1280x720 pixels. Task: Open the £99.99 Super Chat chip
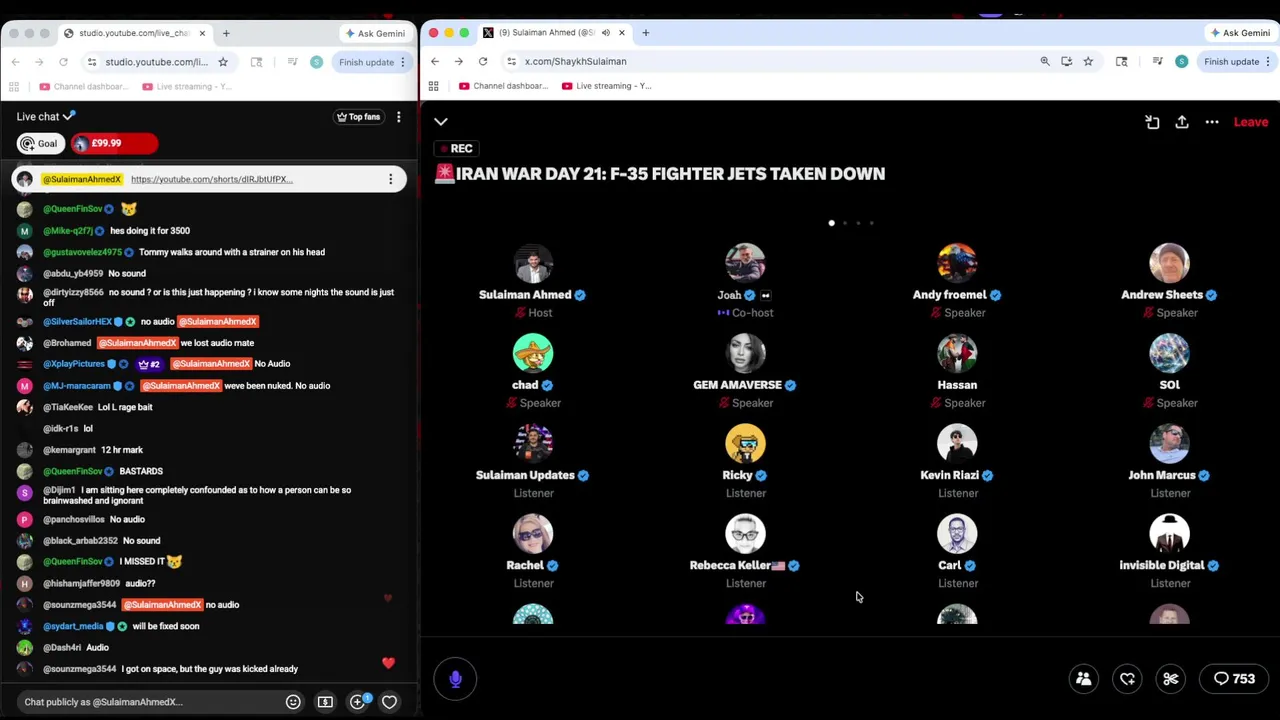point(113,143)
